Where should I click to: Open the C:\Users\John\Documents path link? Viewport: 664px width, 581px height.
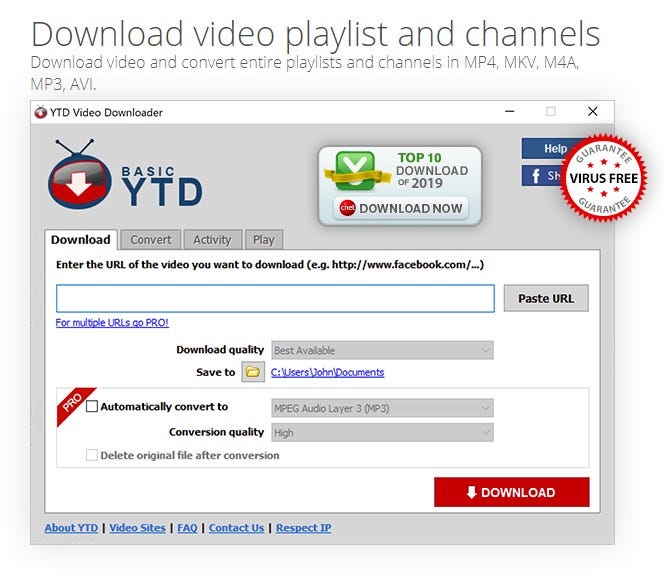point(327,372)
